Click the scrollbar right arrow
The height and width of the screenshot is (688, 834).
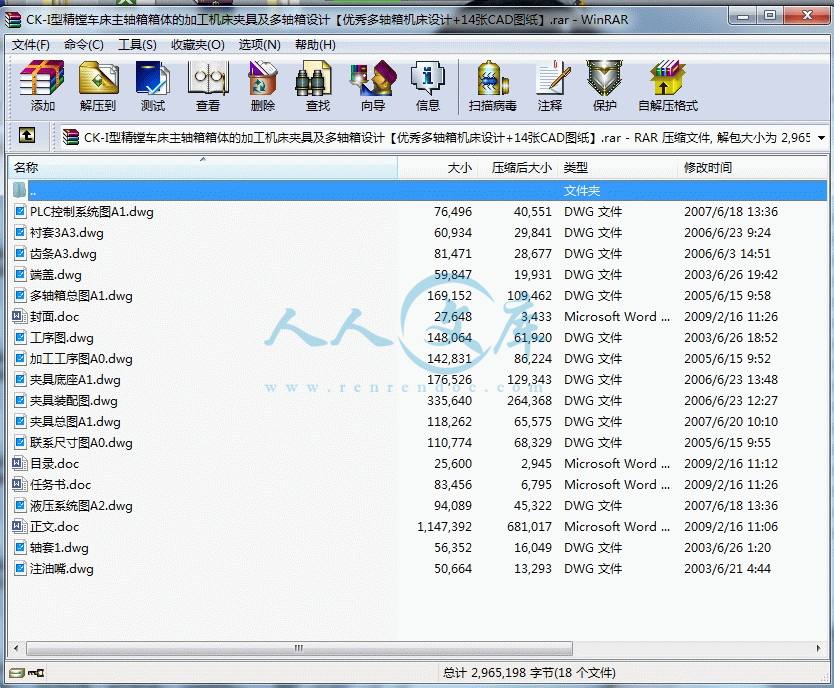point(819,648)
